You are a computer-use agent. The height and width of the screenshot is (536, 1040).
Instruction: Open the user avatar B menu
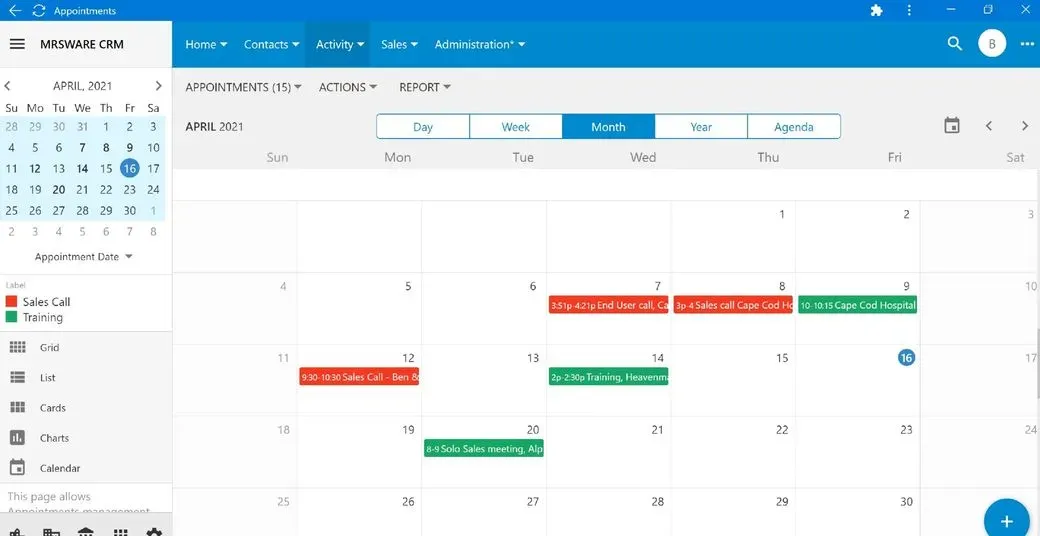click(x=991, y=44)
